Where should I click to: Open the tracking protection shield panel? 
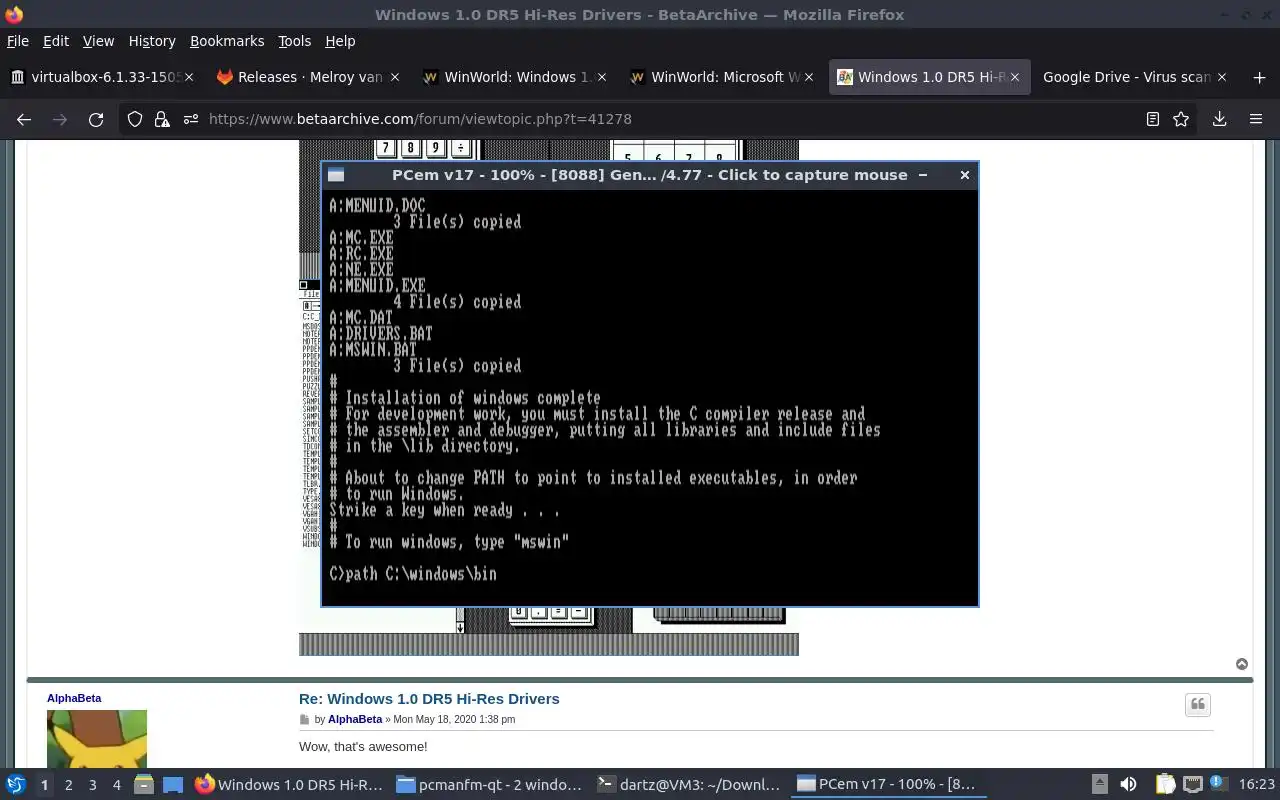[135, 119]
